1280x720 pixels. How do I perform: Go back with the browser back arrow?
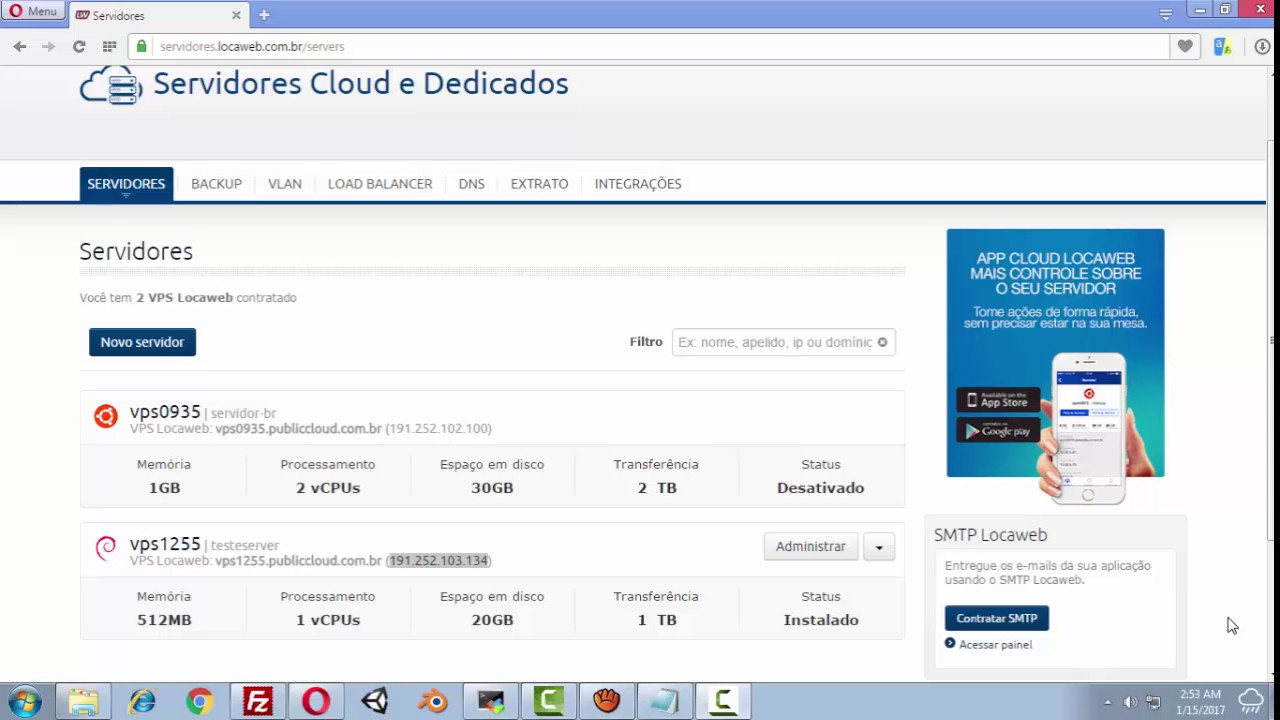click(20, 46)
